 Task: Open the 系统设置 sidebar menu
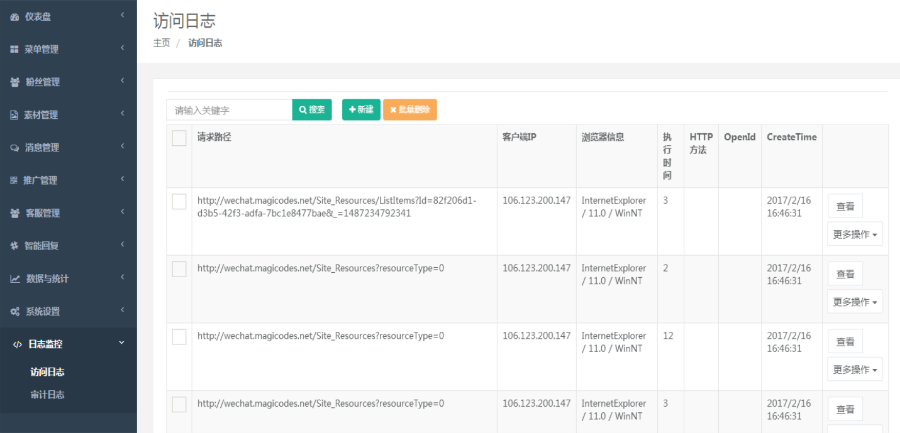coord(68,311)
